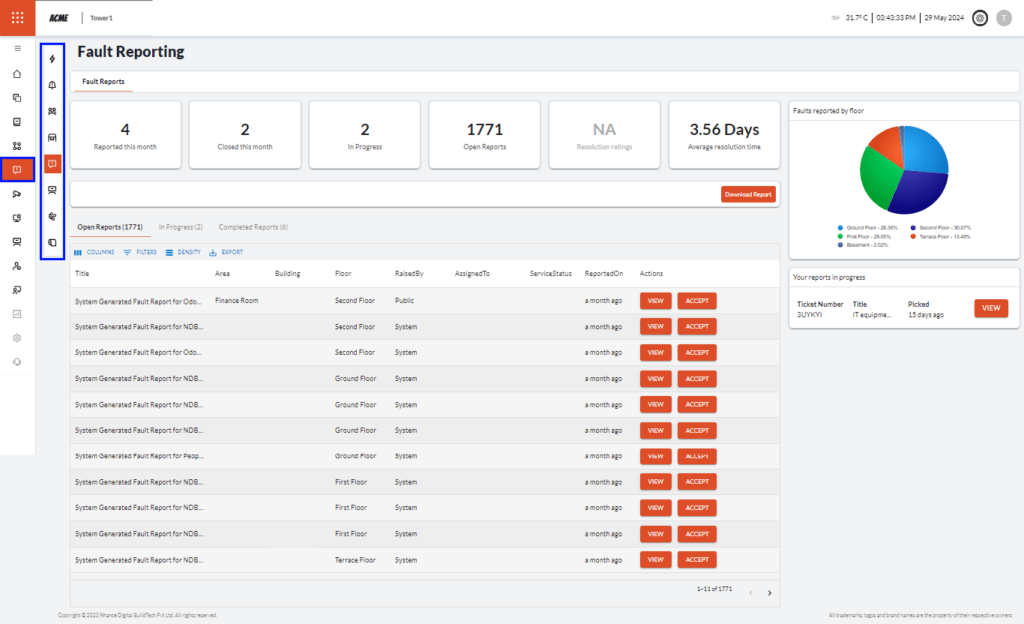This screenshot has height=624, width=1024.
Task: Open the bell alerts icon in submenu
Action: (52, 85)
